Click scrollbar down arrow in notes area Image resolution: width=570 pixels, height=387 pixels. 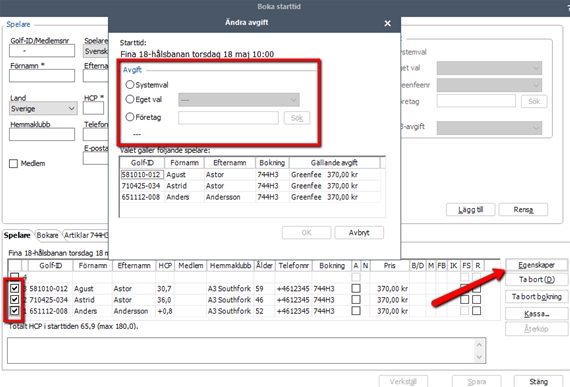click(x=479, y=357)
